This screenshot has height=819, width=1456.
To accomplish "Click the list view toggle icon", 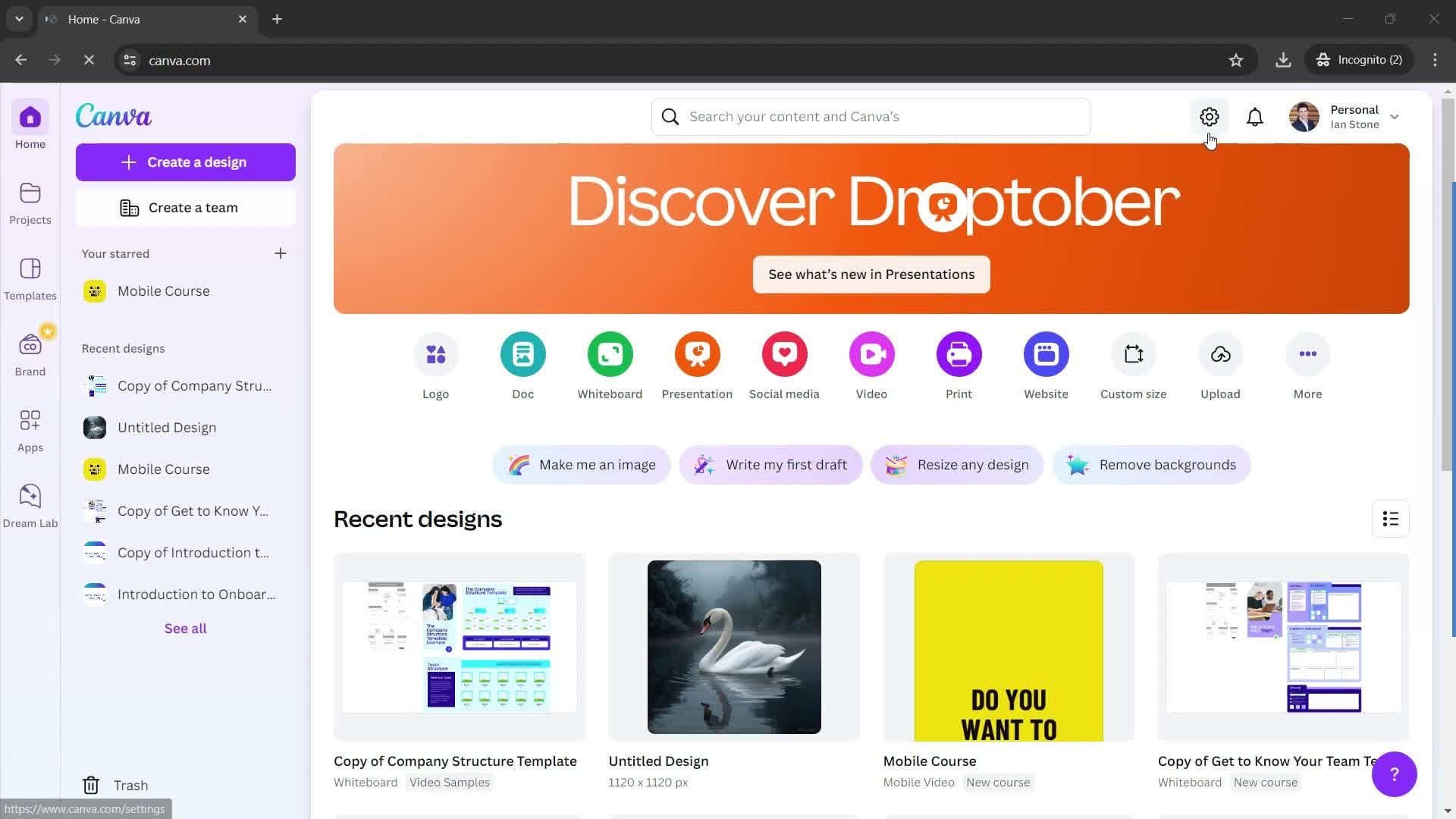I will click(x=1392, y=518).
